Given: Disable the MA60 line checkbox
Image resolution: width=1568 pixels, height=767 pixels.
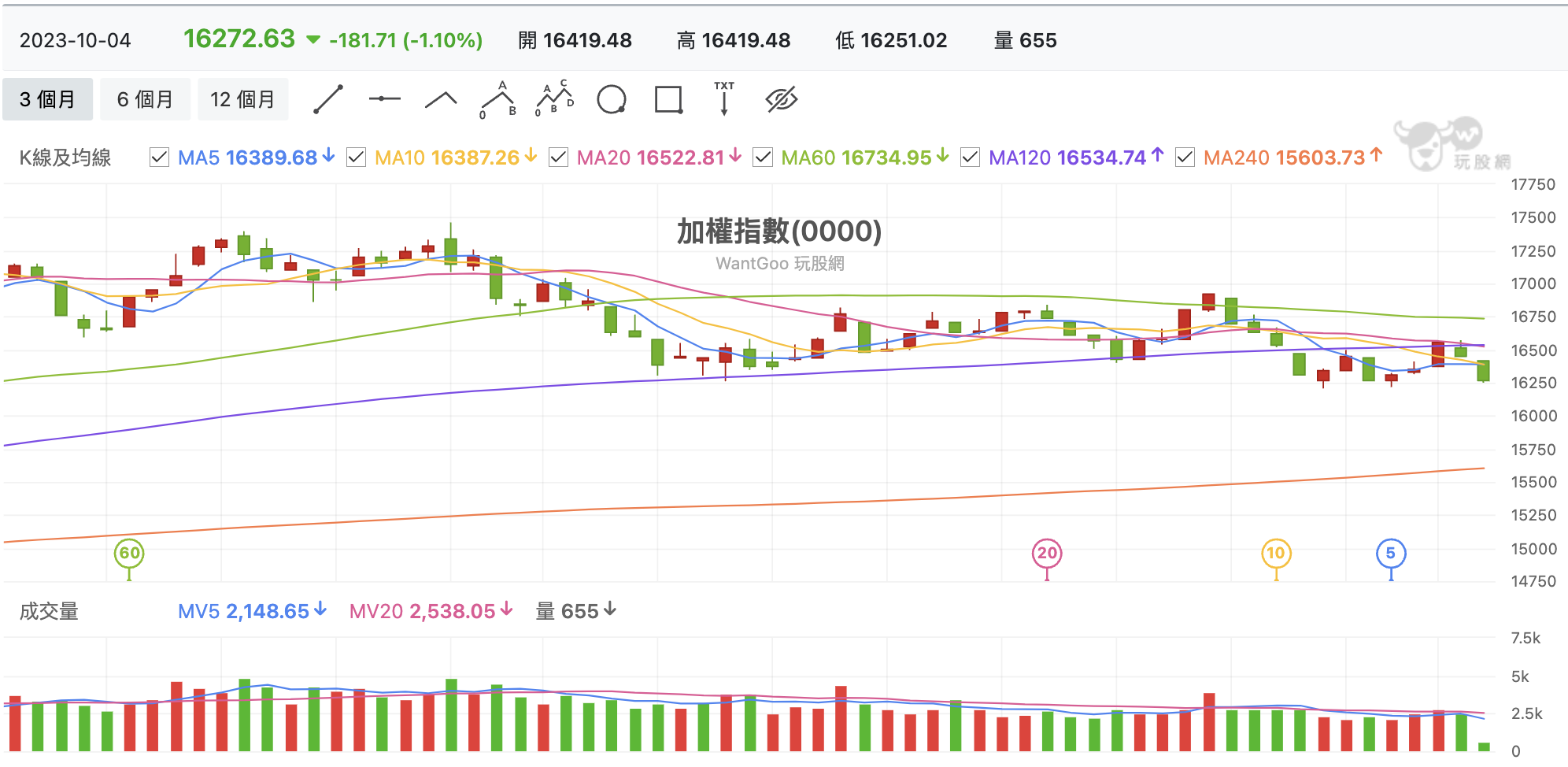Looking at the screenshot, I should [762, 157].
